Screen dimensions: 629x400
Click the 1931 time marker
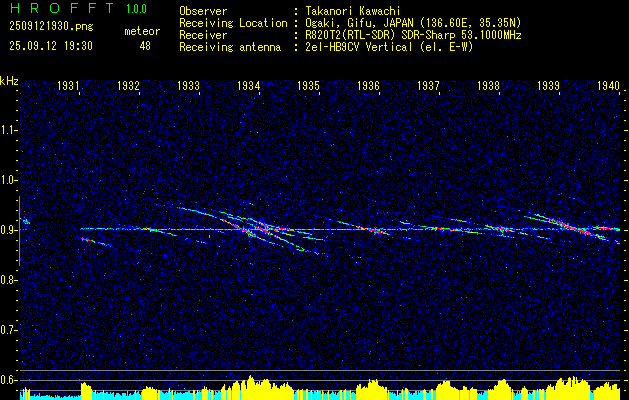[x=68, y=85]
